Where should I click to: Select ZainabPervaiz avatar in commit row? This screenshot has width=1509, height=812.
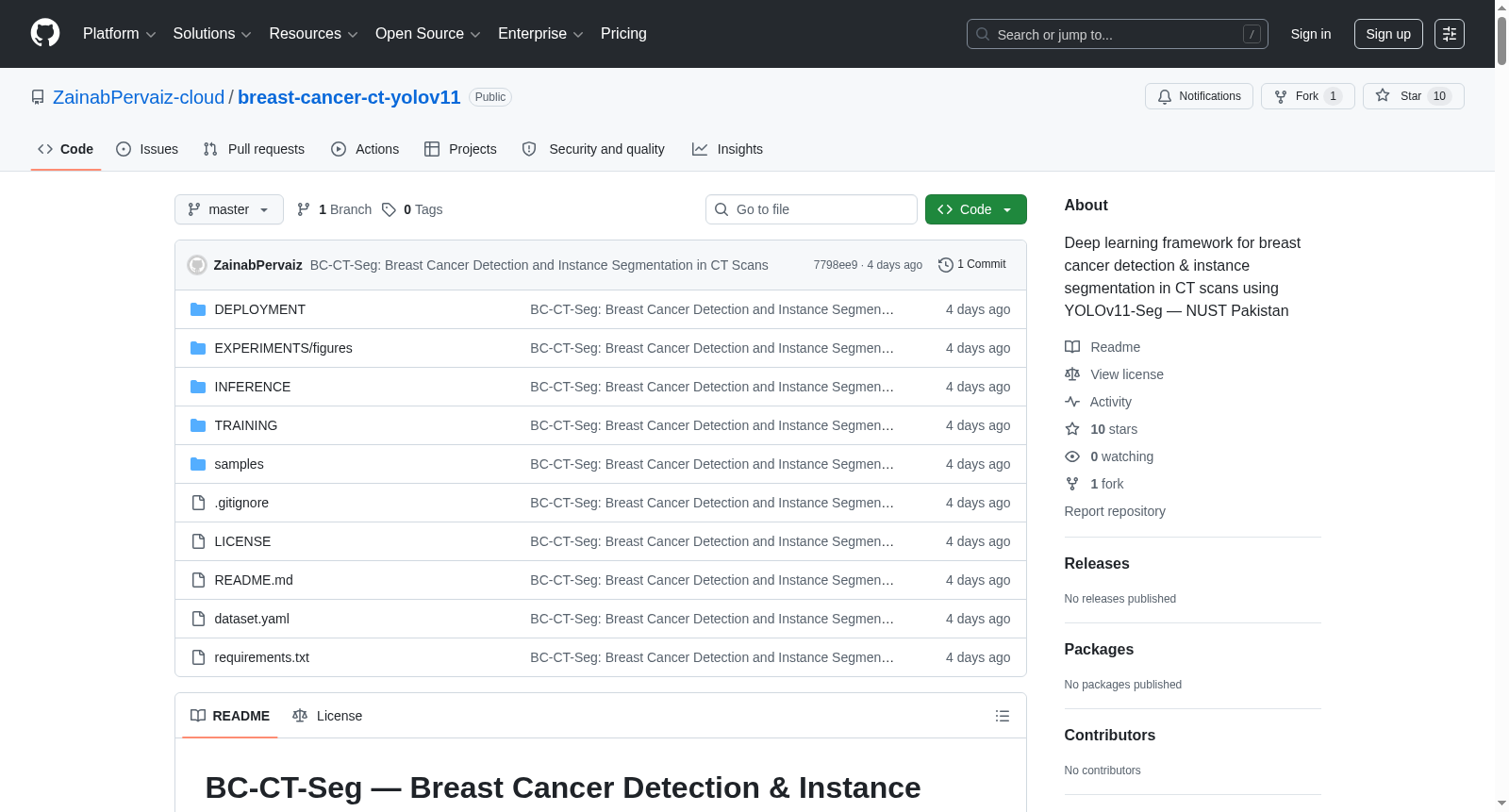(197, 265)
